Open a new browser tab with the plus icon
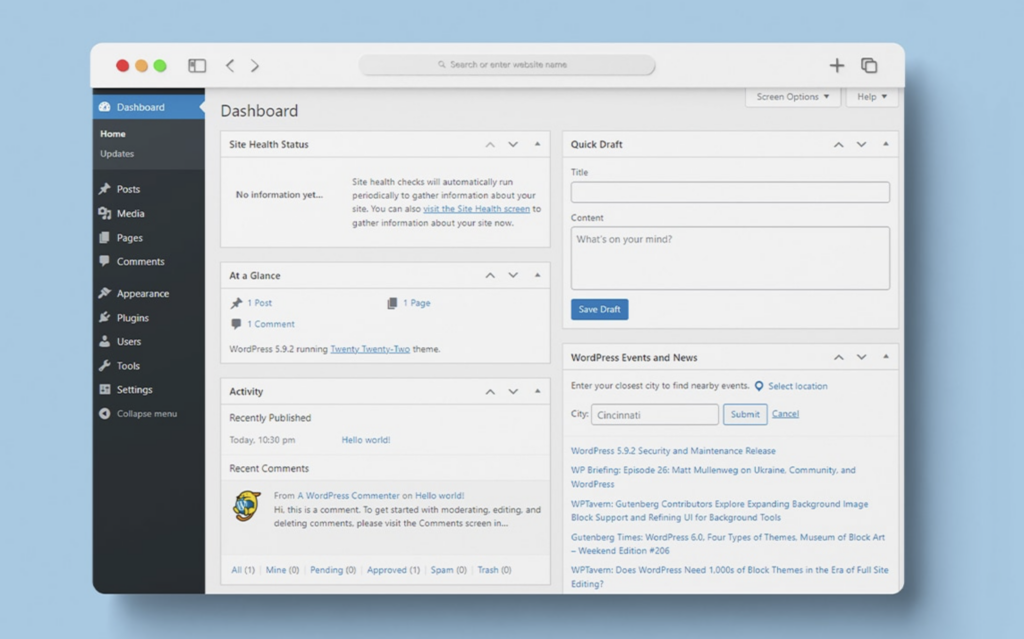 coord(837,64)
